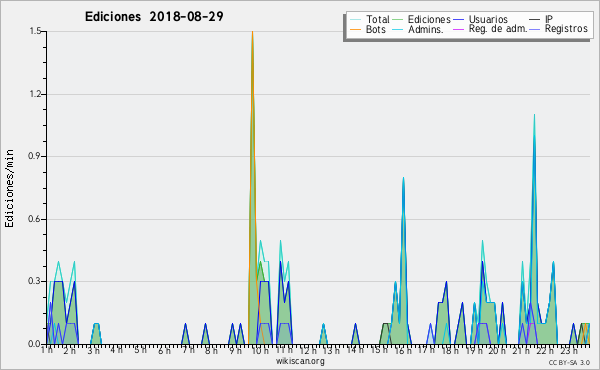Click the blue Usuarios line swatch in legend
Image resolution: width=600 pixels, height=370 pixels.
point(458,20)
